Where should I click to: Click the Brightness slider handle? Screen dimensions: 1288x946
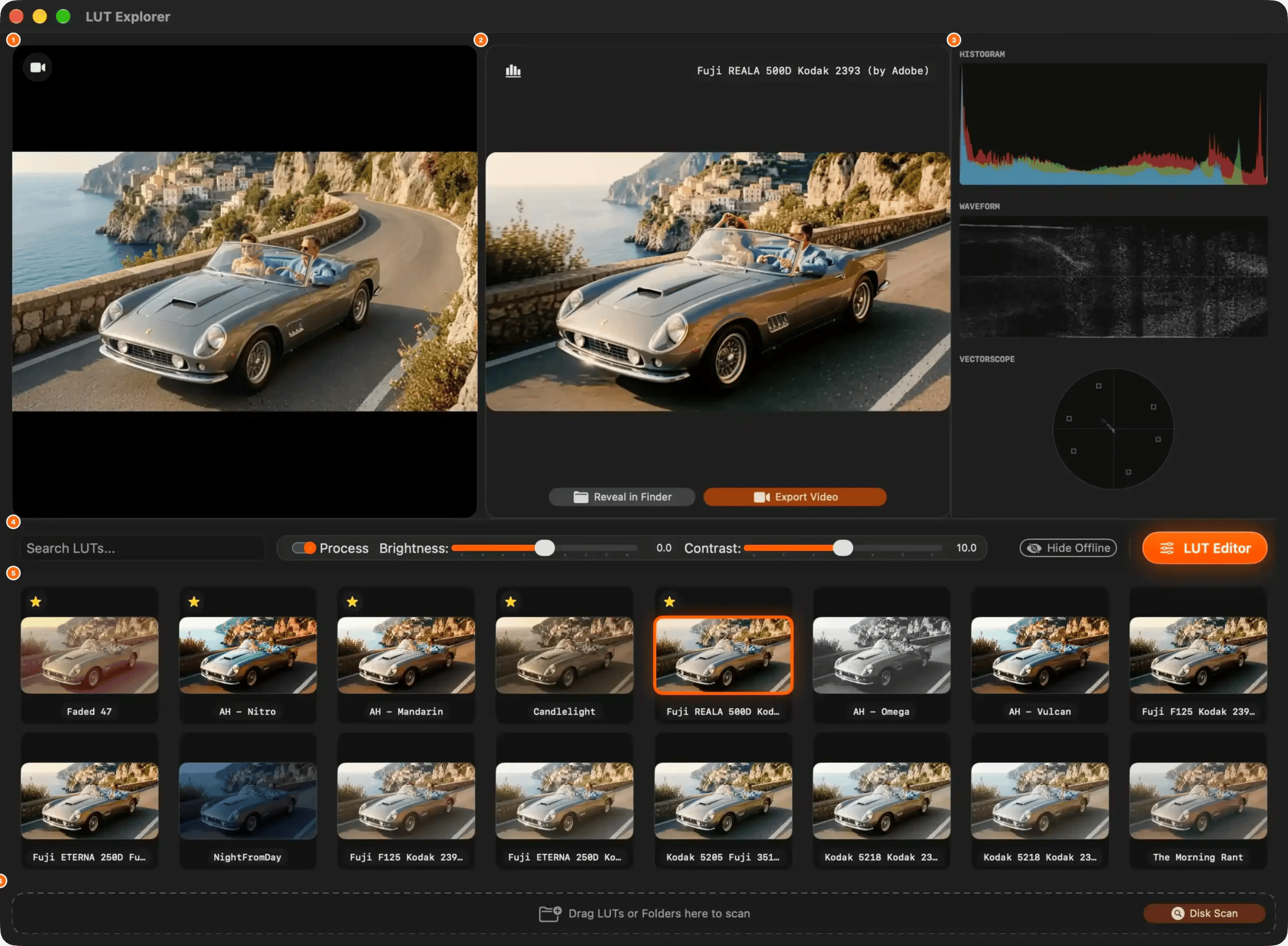click(x=544, y=548)
